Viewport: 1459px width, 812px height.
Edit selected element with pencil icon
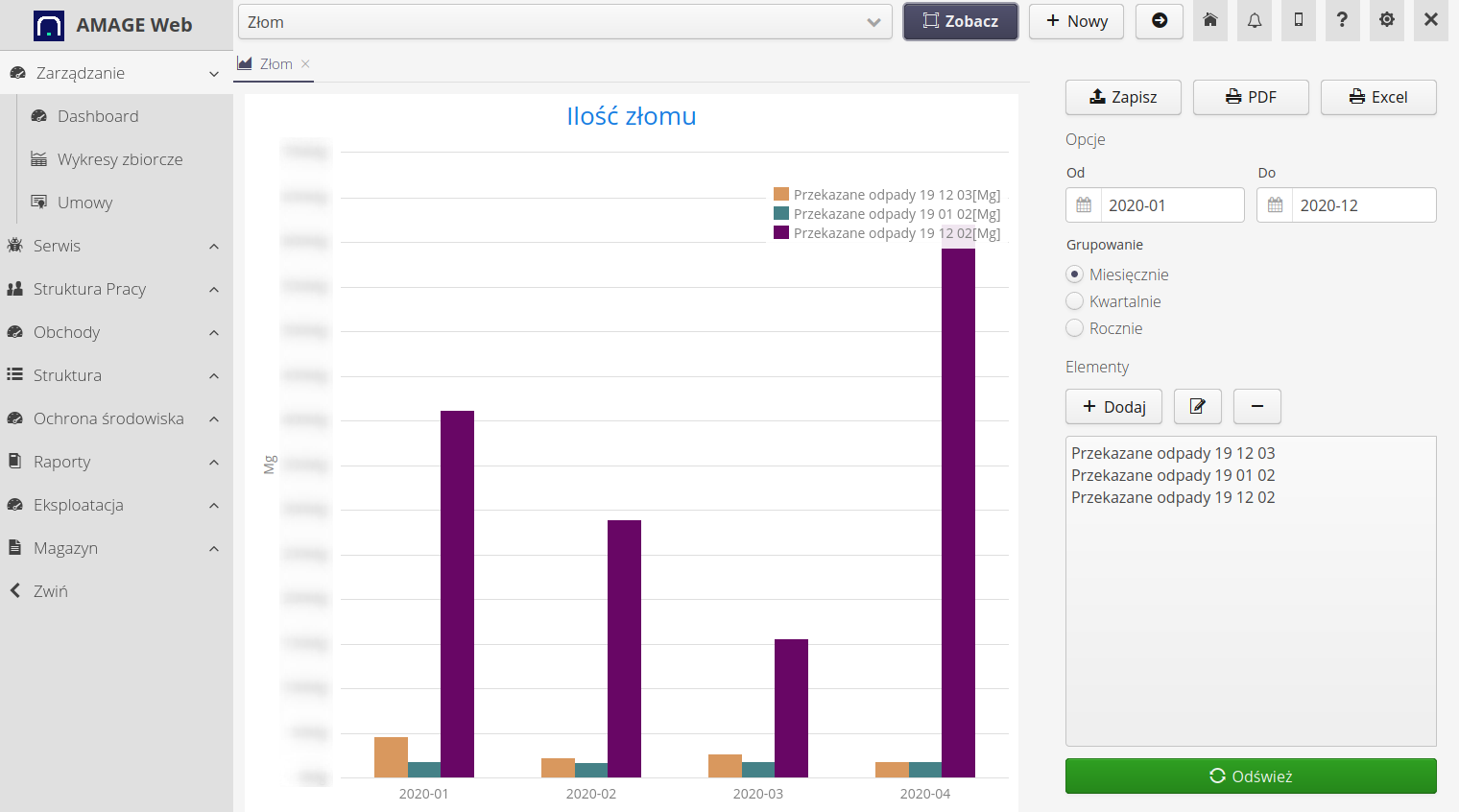pos(1197,407)
